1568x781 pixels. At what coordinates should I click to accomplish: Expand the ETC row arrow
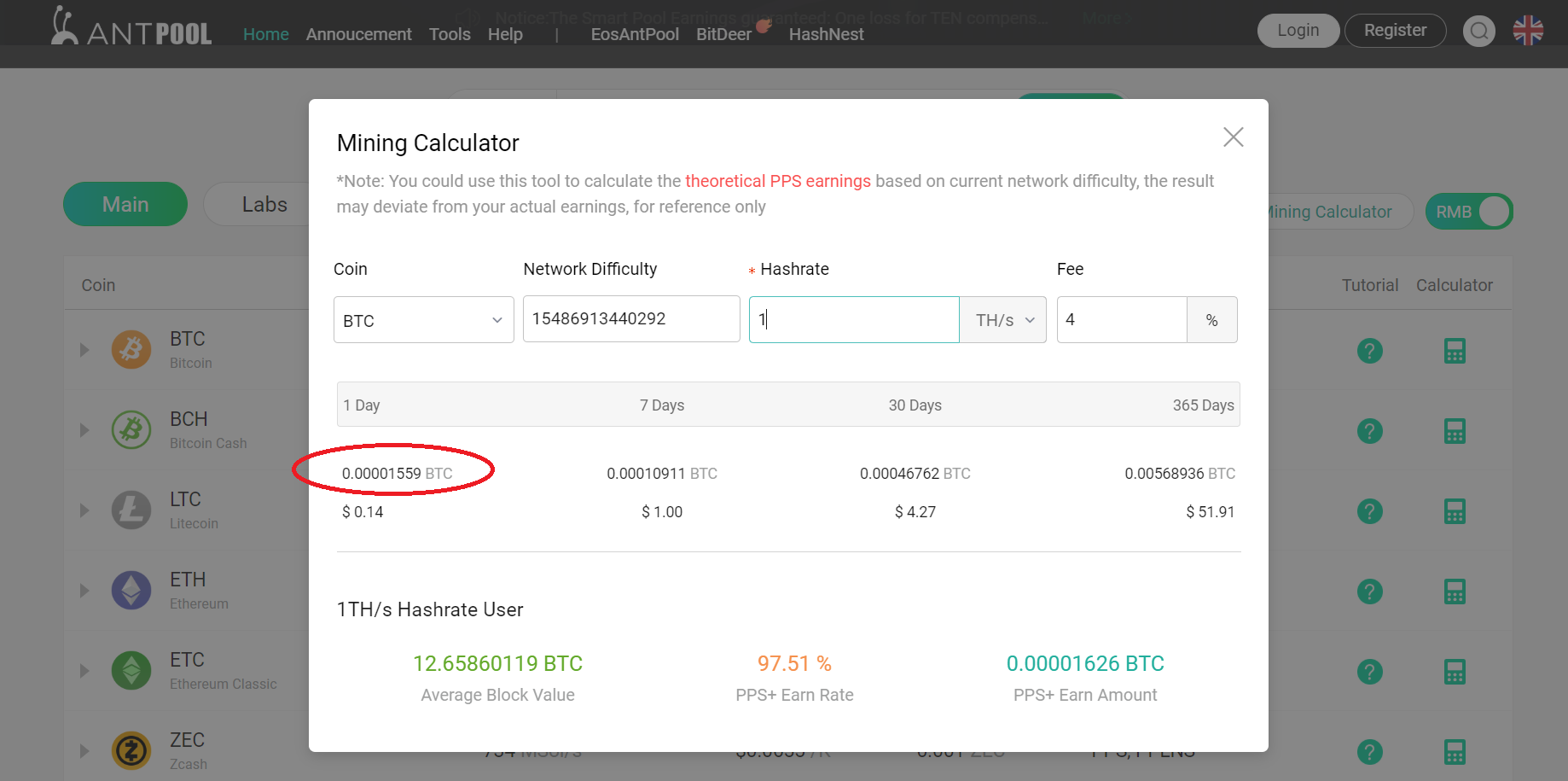tap(84, 671)
